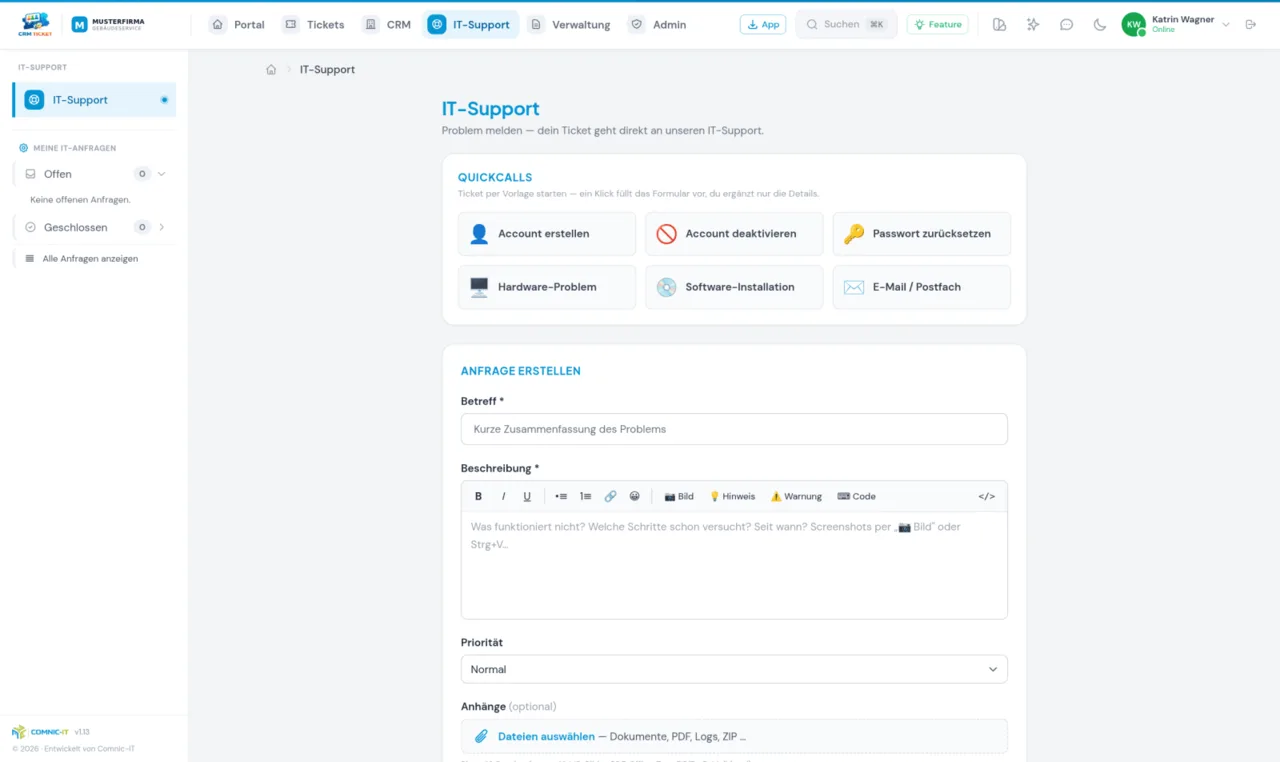Viewport: 1280px width, 762px height.
Task: Click the sparkle AI icon in header
Action: (1033, 24)
